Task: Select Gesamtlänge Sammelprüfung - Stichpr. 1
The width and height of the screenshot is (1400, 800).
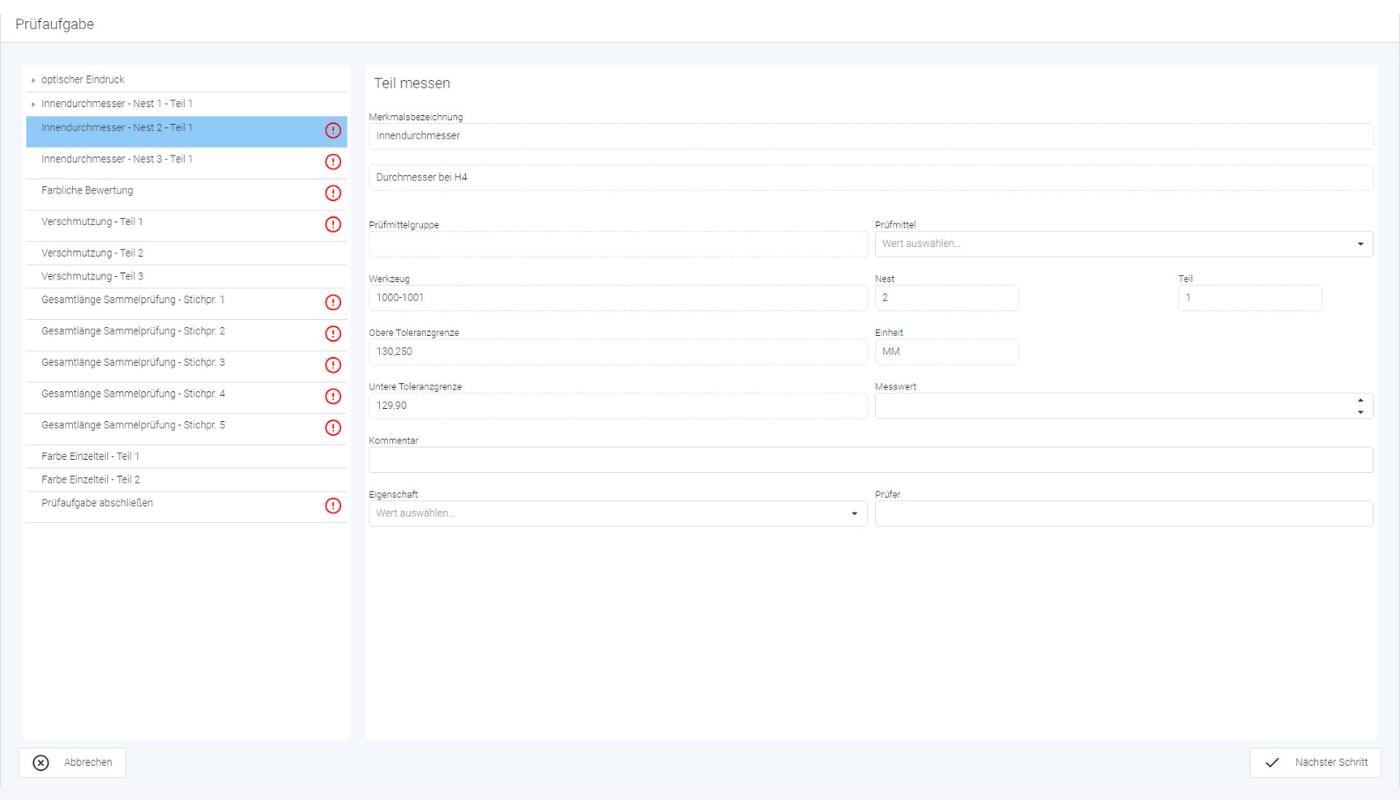Action: tap(186, 302)
